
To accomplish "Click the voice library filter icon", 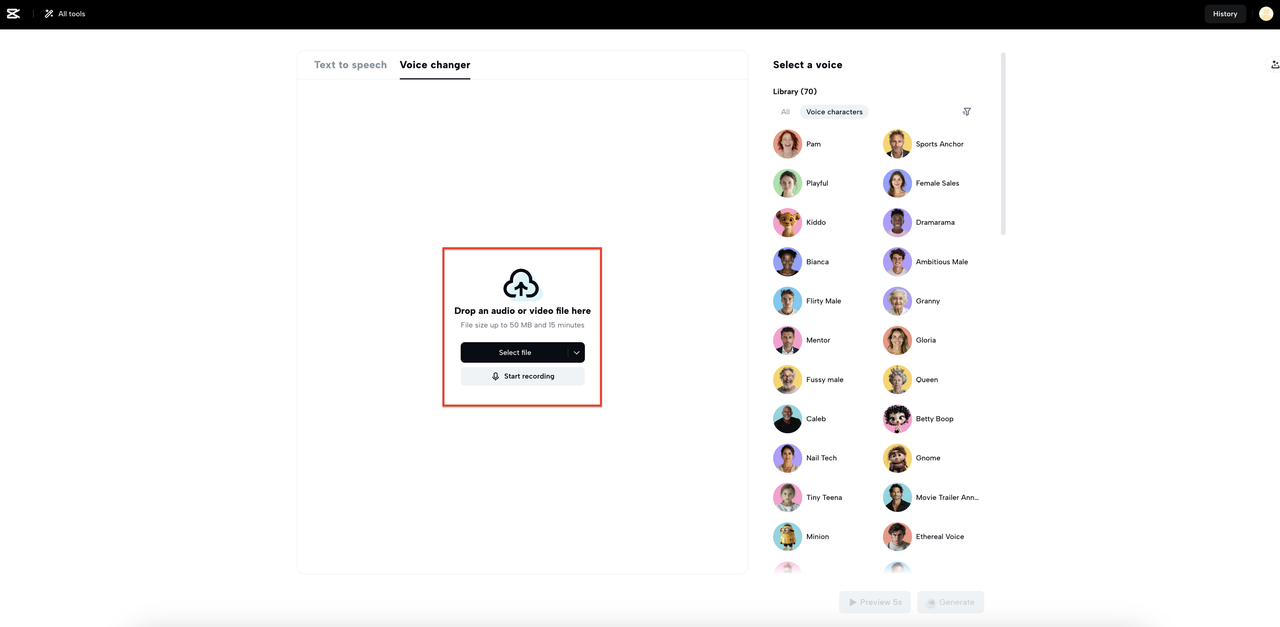I will click(x=966, y=112).
